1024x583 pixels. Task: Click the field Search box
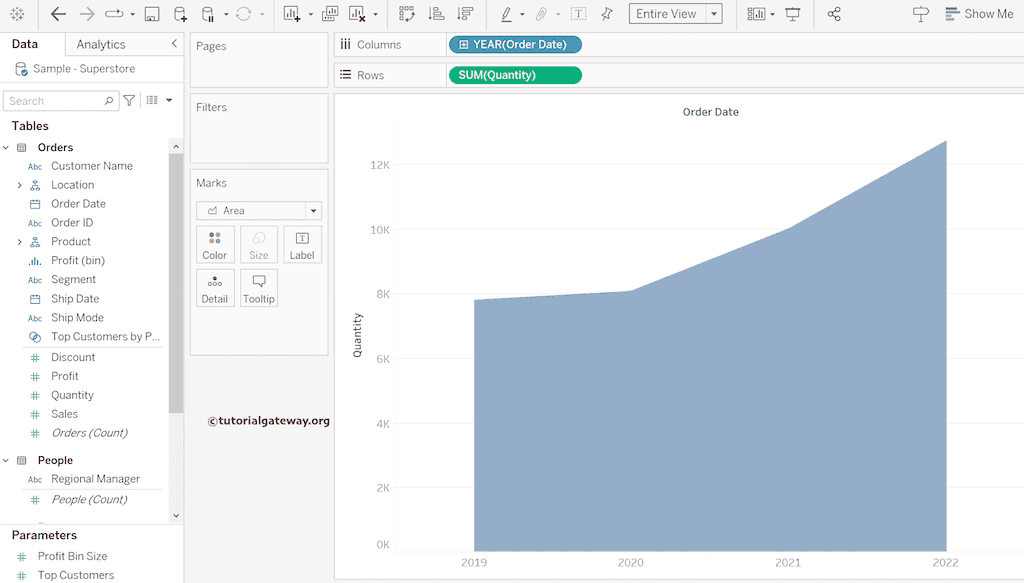61,101
